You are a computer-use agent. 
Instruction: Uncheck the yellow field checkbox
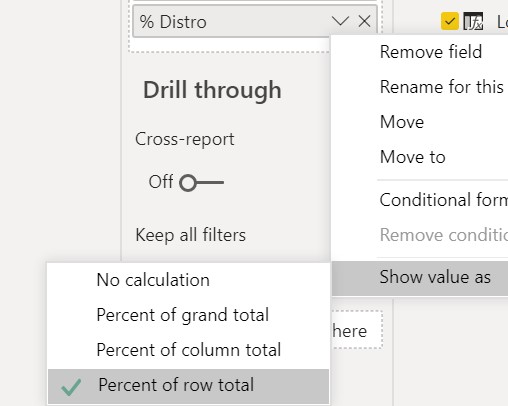tap(450, 21)
